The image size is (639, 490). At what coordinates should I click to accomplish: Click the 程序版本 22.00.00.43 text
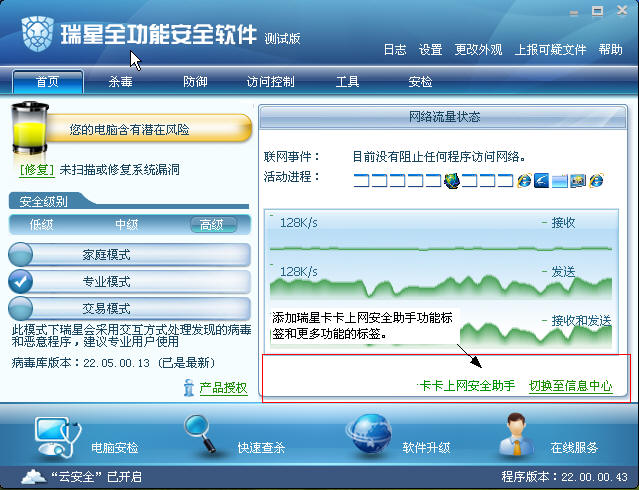point(564,477)
